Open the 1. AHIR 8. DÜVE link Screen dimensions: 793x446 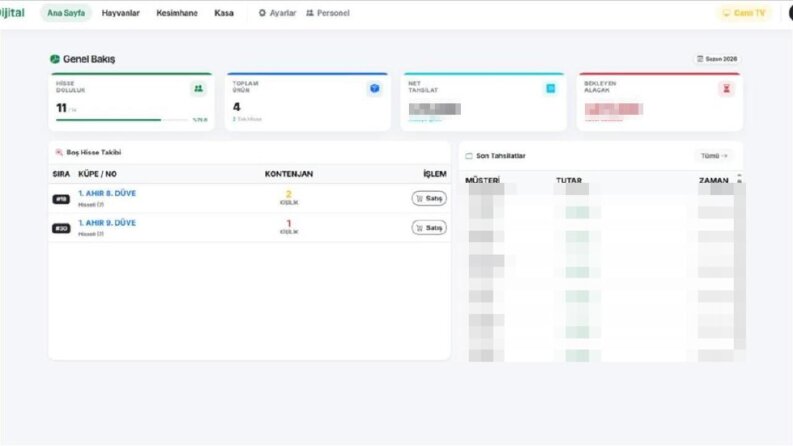click(x=107, y=193)
